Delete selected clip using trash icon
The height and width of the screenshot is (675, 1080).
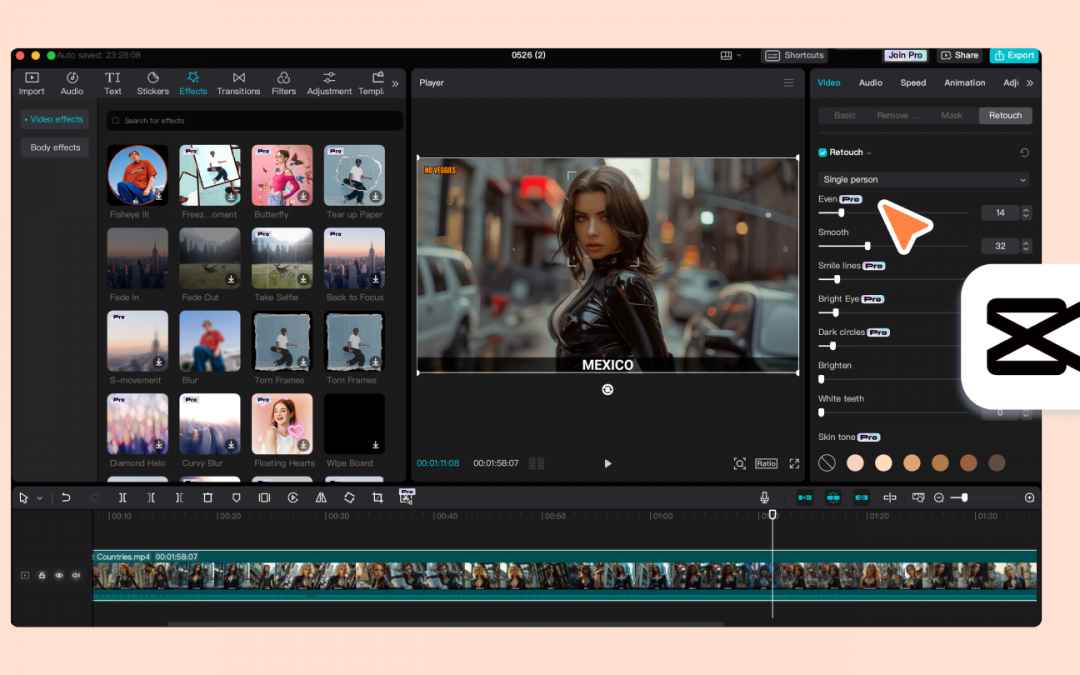tap(208, 497)
